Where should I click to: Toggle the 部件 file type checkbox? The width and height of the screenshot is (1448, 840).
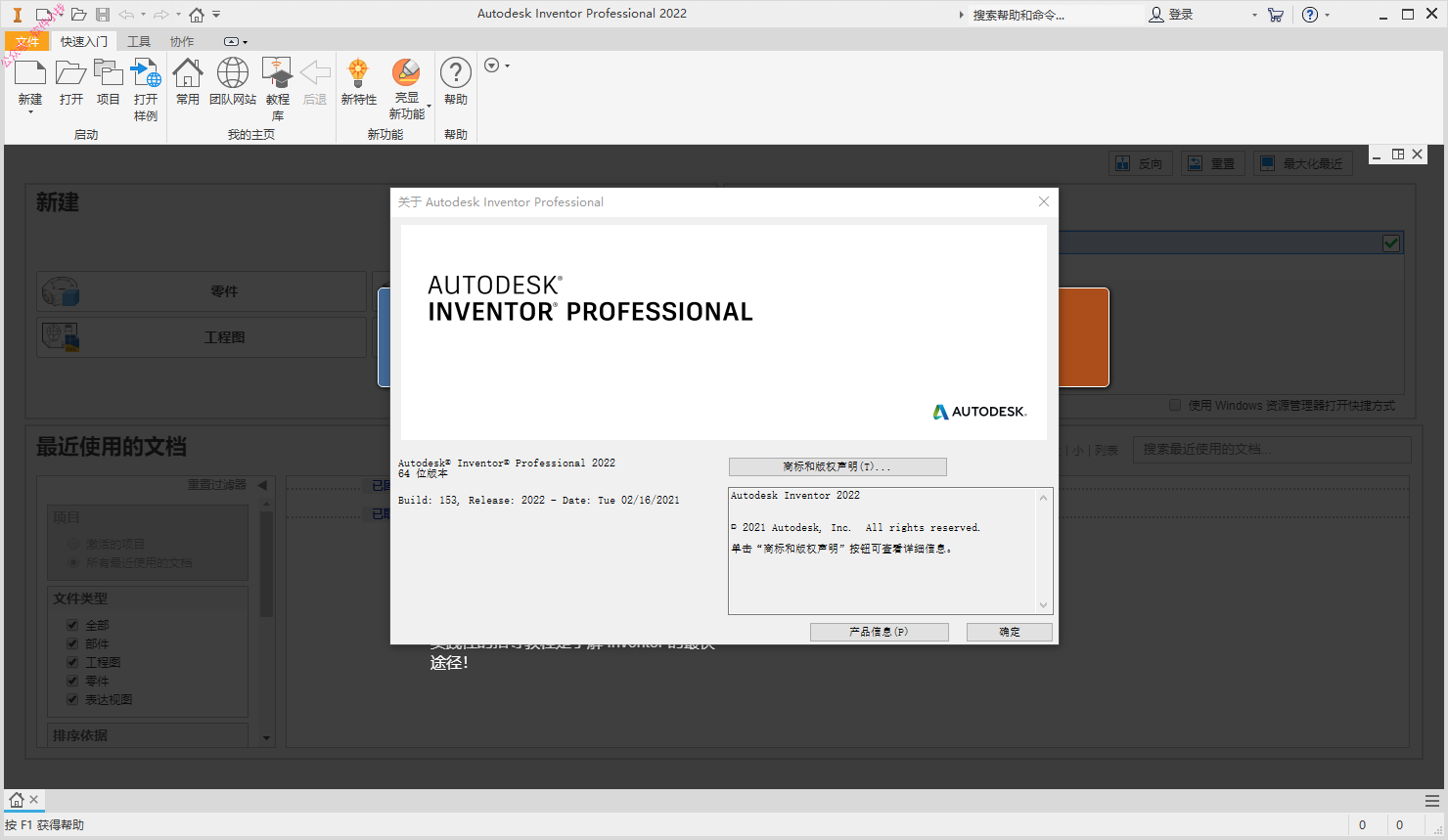click(72, 643)
